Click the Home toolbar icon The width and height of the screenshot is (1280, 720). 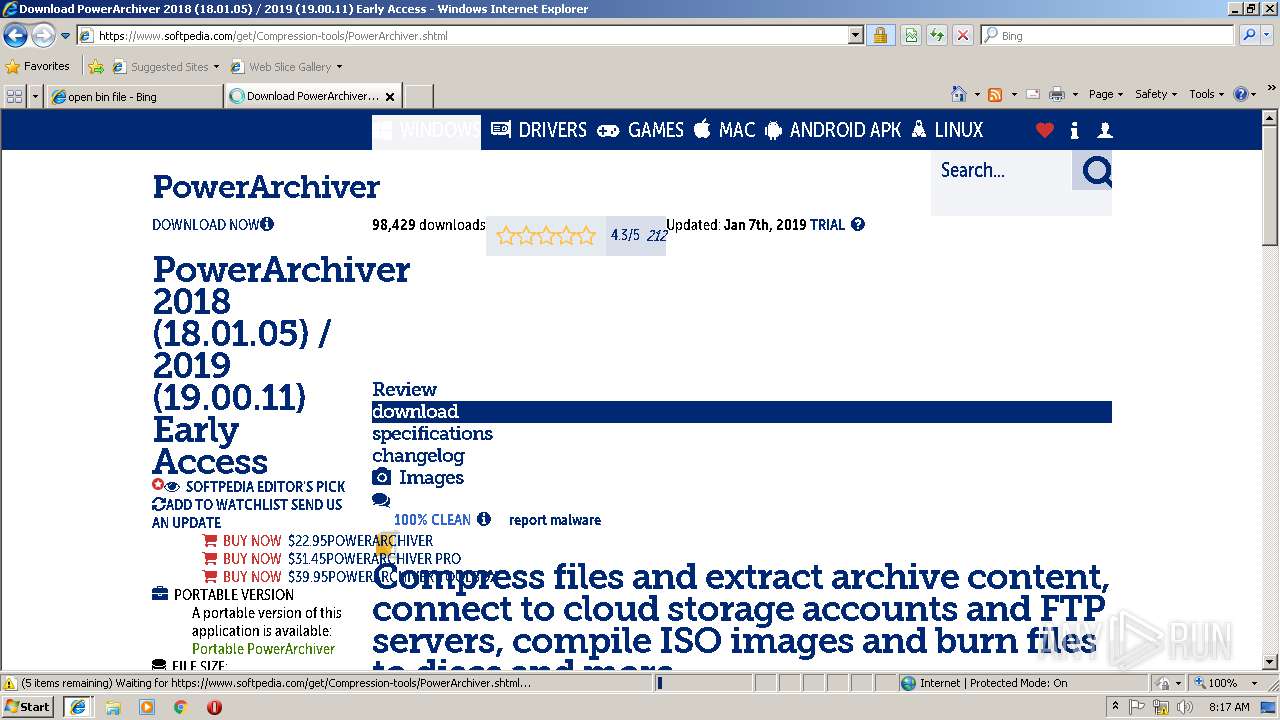click(x=959, y=94)
